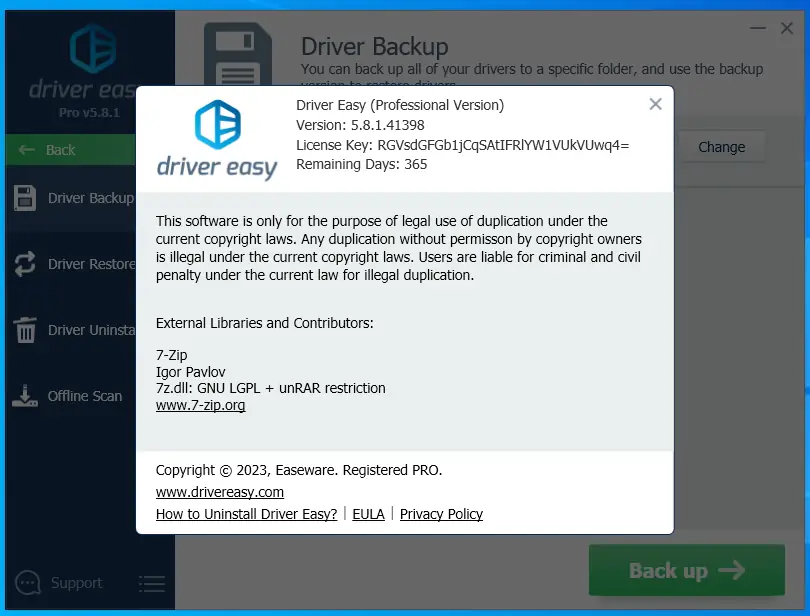The image size is (810, 616).
Task: Open the hamburger menu next to Support
Action: (151, 583)
